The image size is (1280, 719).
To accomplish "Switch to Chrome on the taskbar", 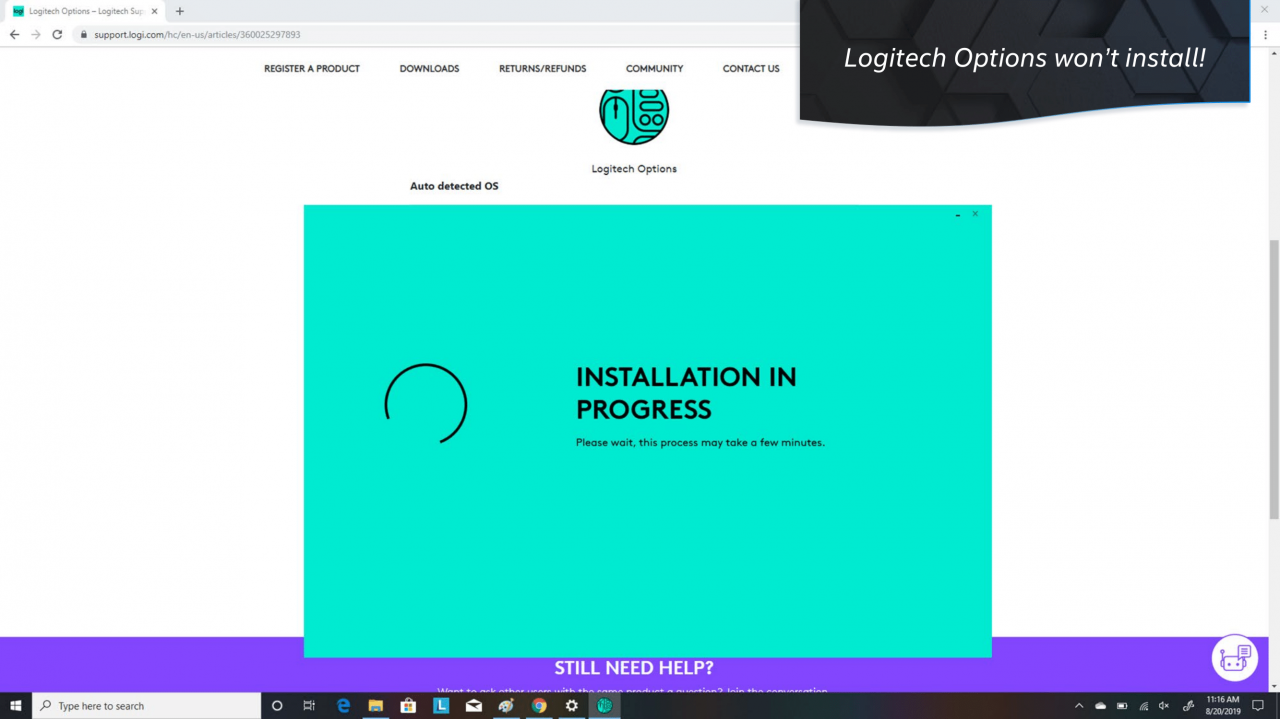I will tap(539, 705).
